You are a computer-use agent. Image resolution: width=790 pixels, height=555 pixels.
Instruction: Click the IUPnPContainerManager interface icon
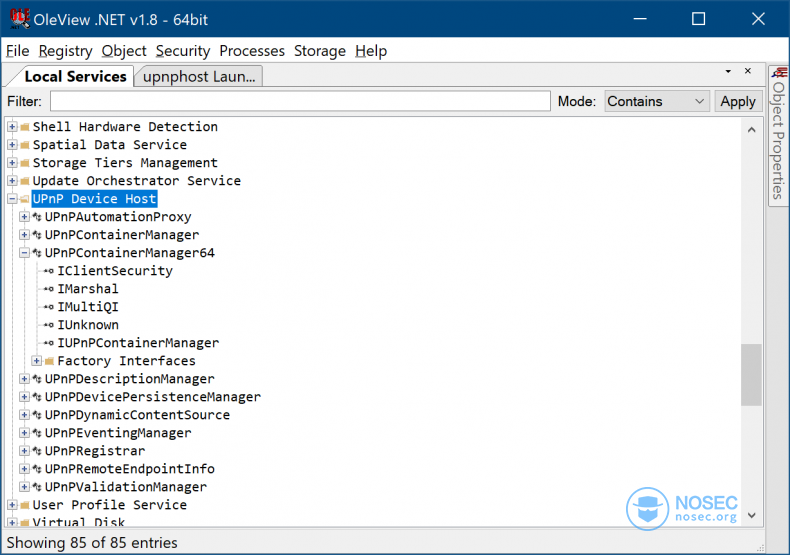(x=49, y=343)
